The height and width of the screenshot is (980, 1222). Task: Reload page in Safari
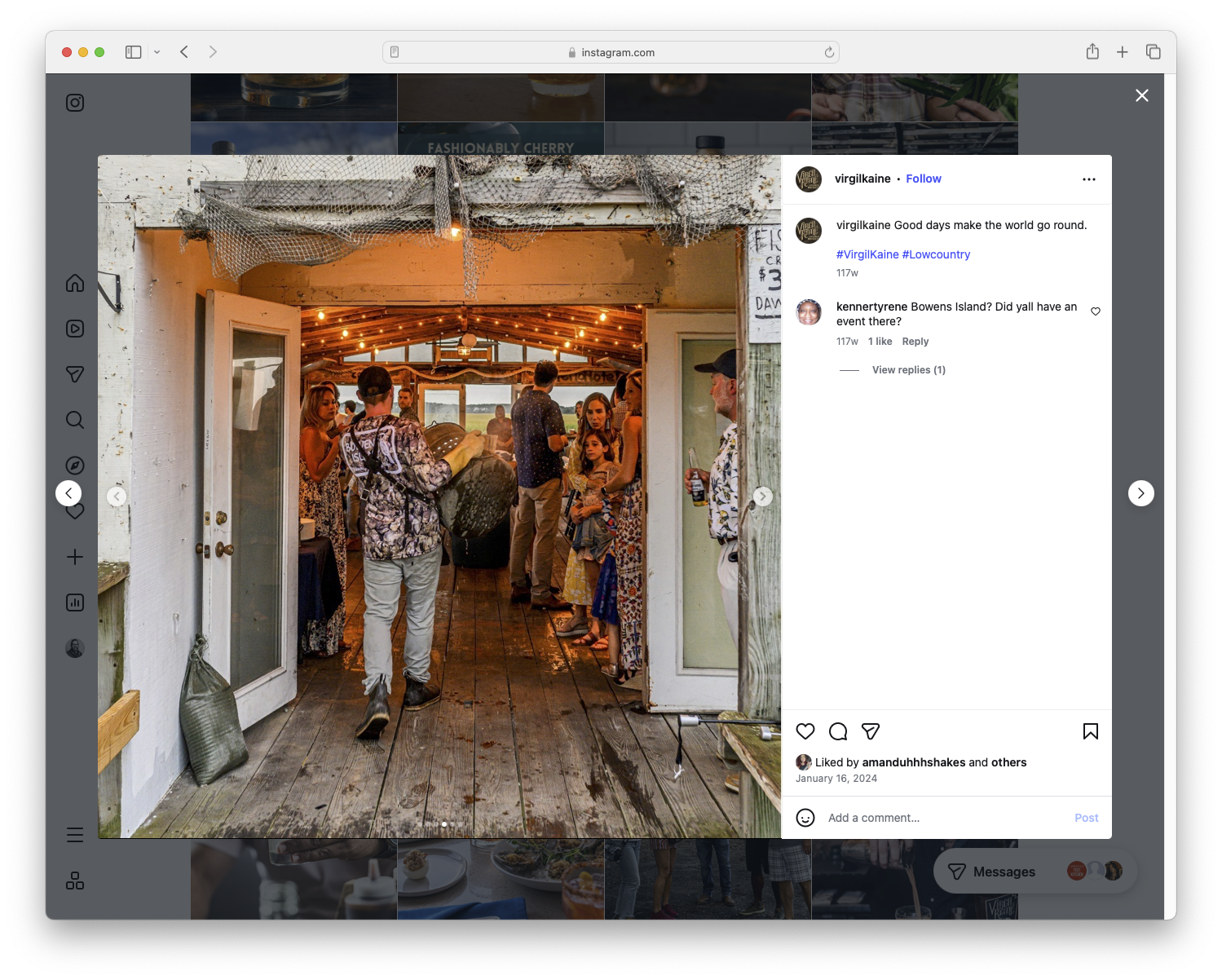(x=829, y=52)
